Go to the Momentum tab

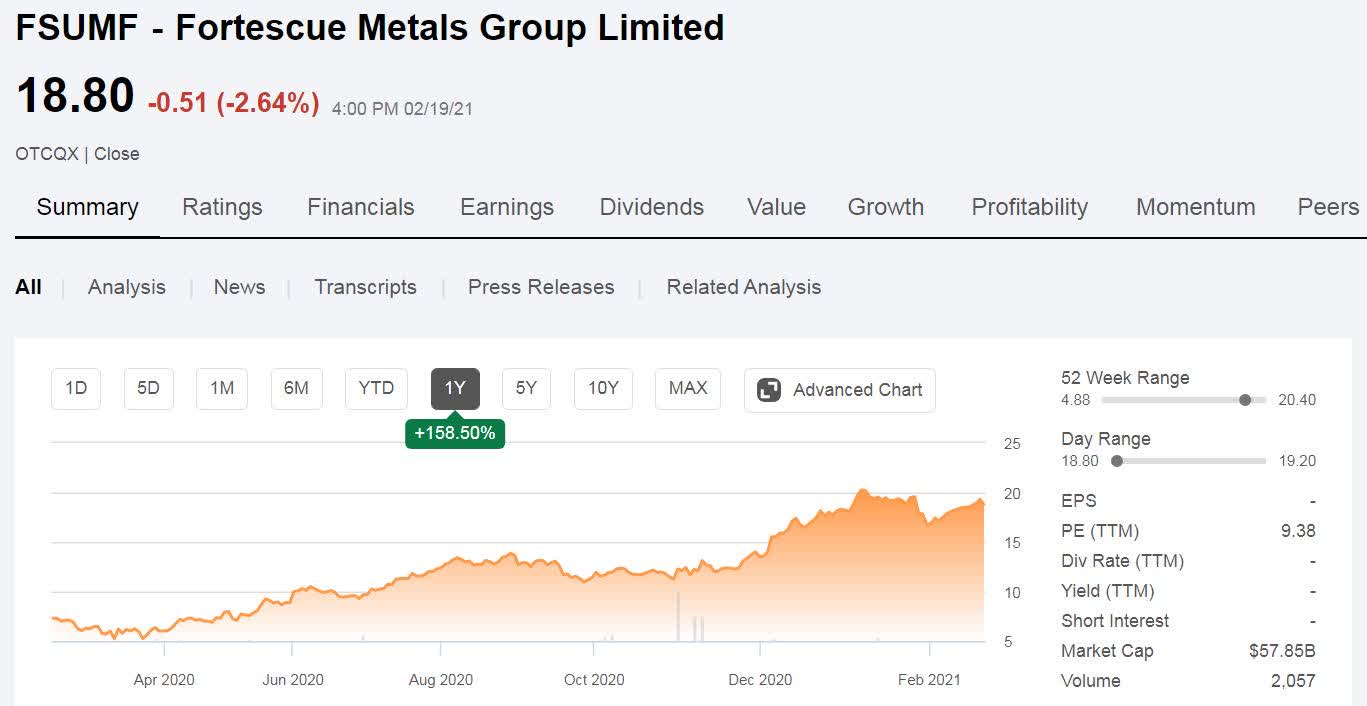pos(1195,207)
